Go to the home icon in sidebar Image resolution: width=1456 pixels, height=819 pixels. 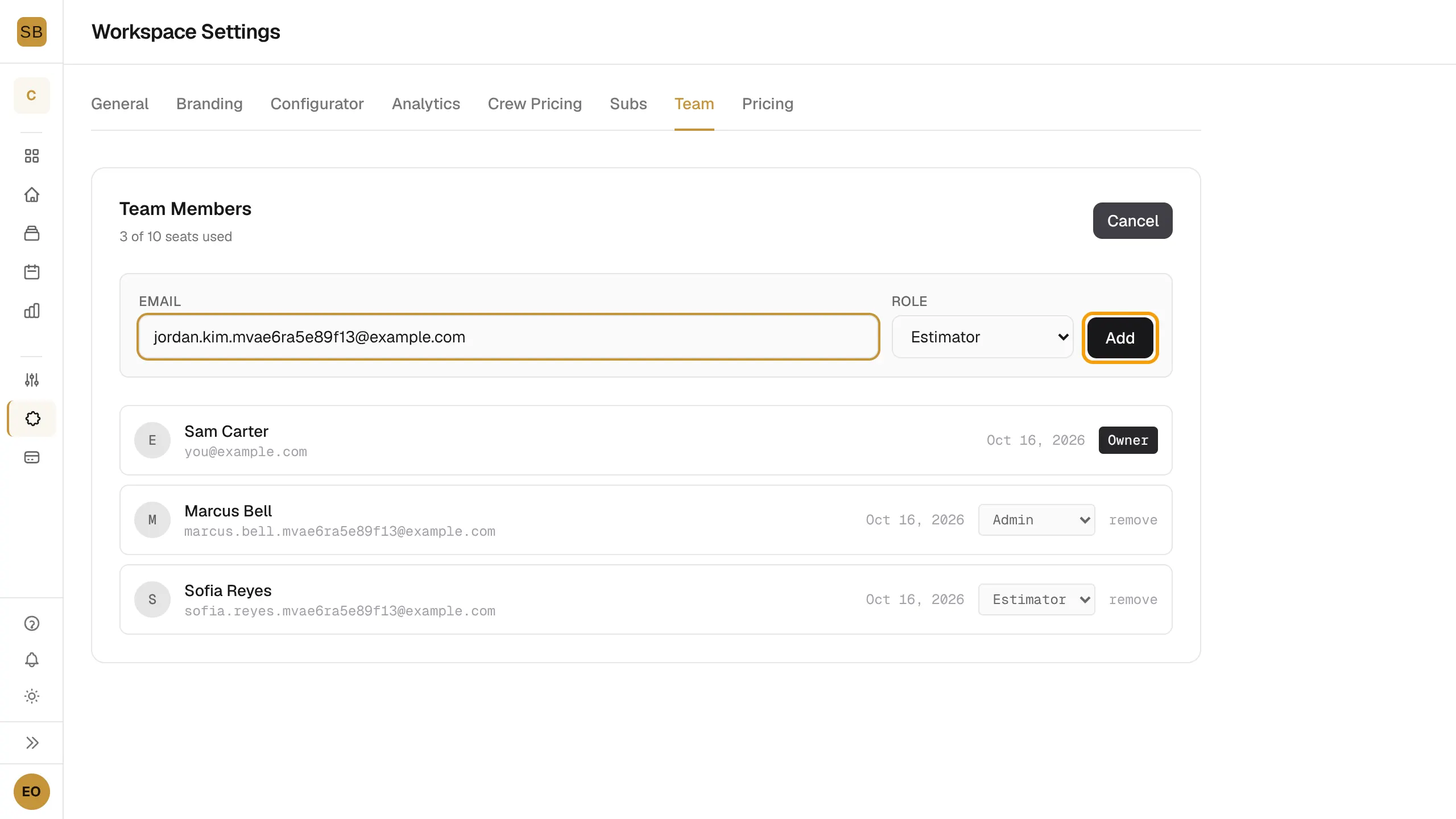click(32, 195)
